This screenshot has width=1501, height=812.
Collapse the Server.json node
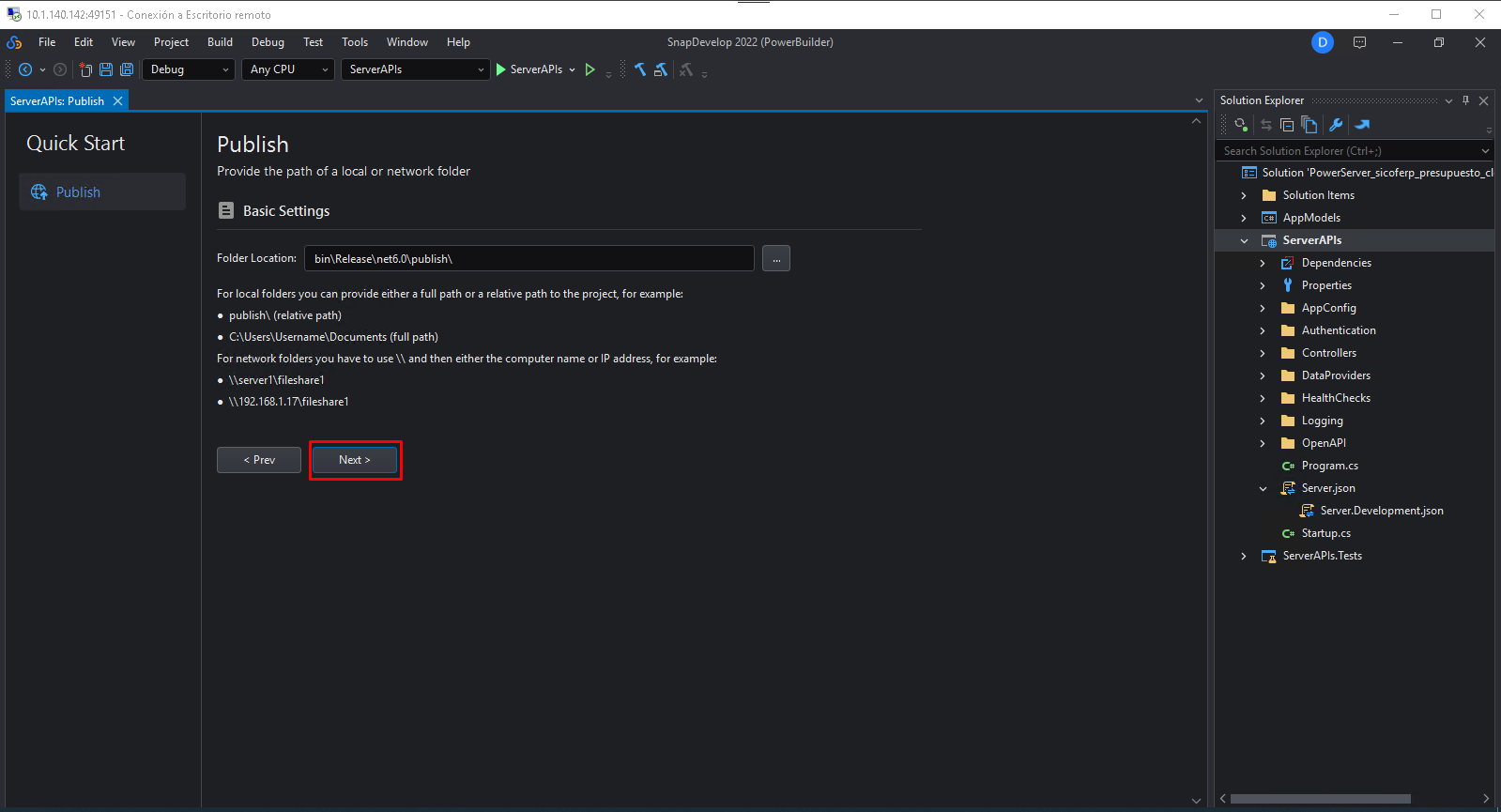[1263, 489]
